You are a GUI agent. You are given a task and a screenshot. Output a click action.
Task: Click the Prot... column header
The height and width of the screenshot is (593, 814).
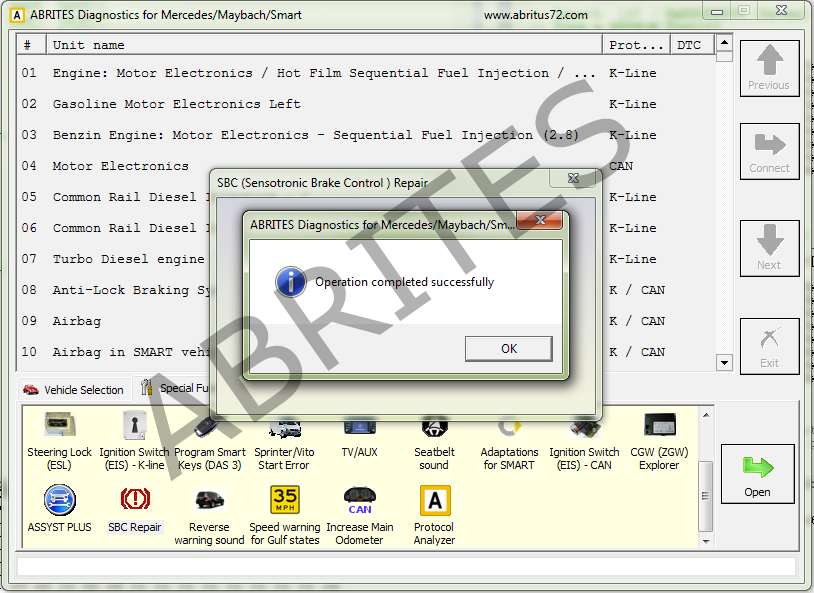636,45
